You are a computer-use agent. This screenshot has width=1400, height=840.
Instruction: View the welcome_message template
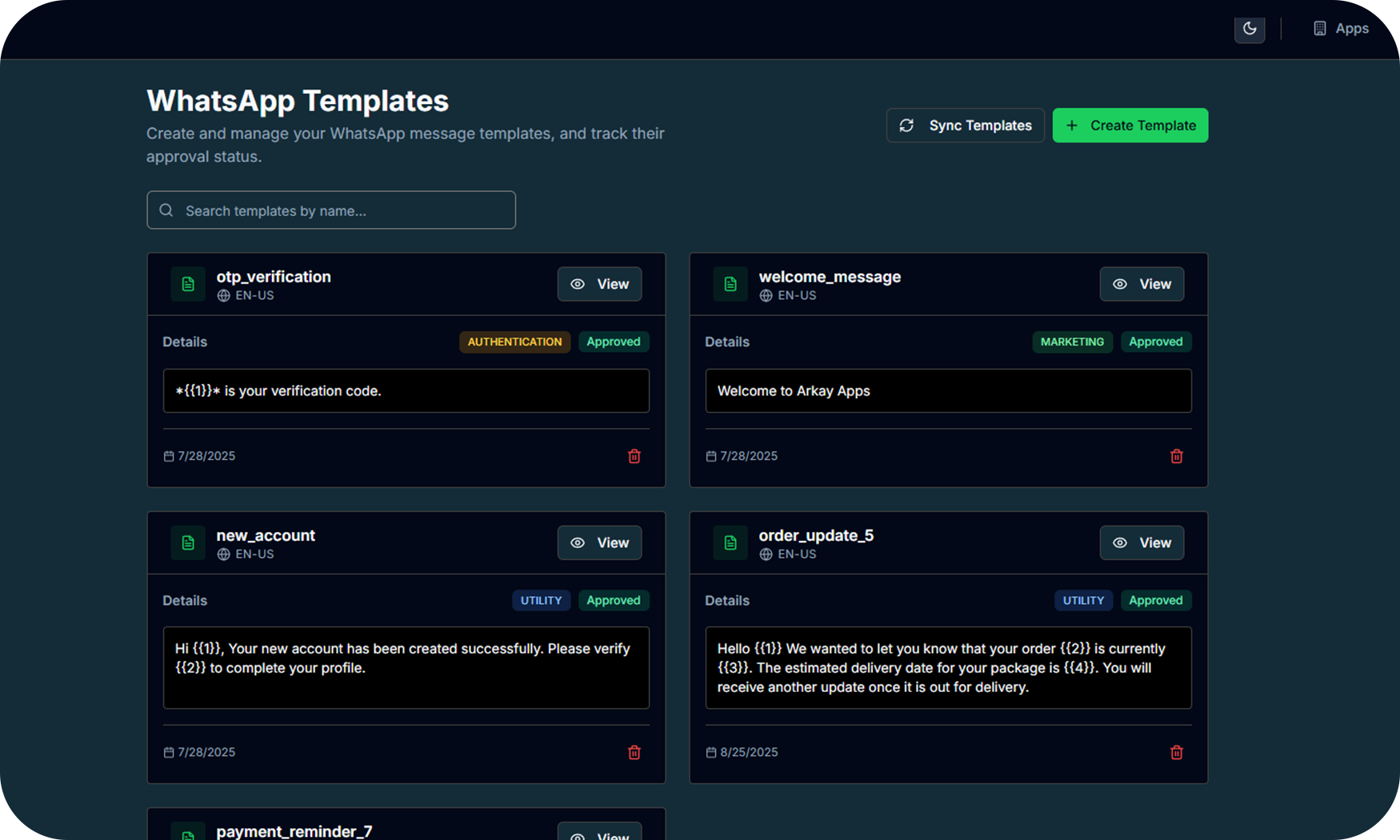[x=1142, y=284]
